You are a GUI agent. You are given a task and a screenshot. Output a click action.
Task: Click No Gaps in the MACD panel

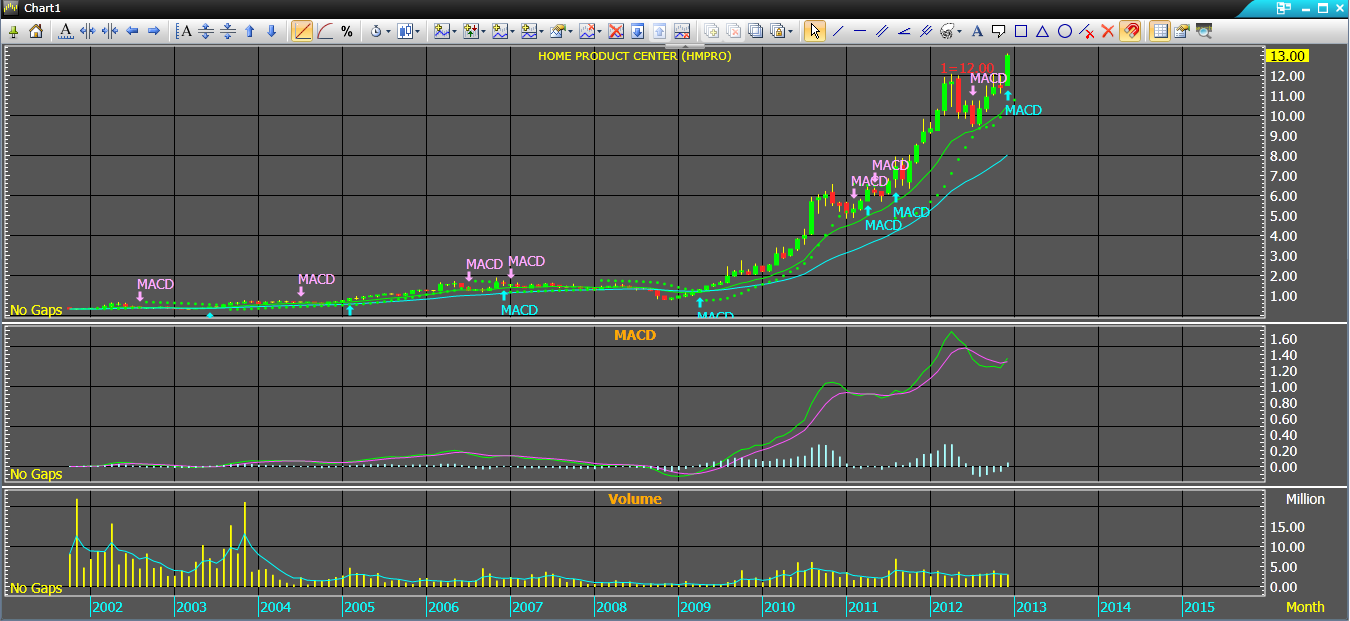coord(36,474)
